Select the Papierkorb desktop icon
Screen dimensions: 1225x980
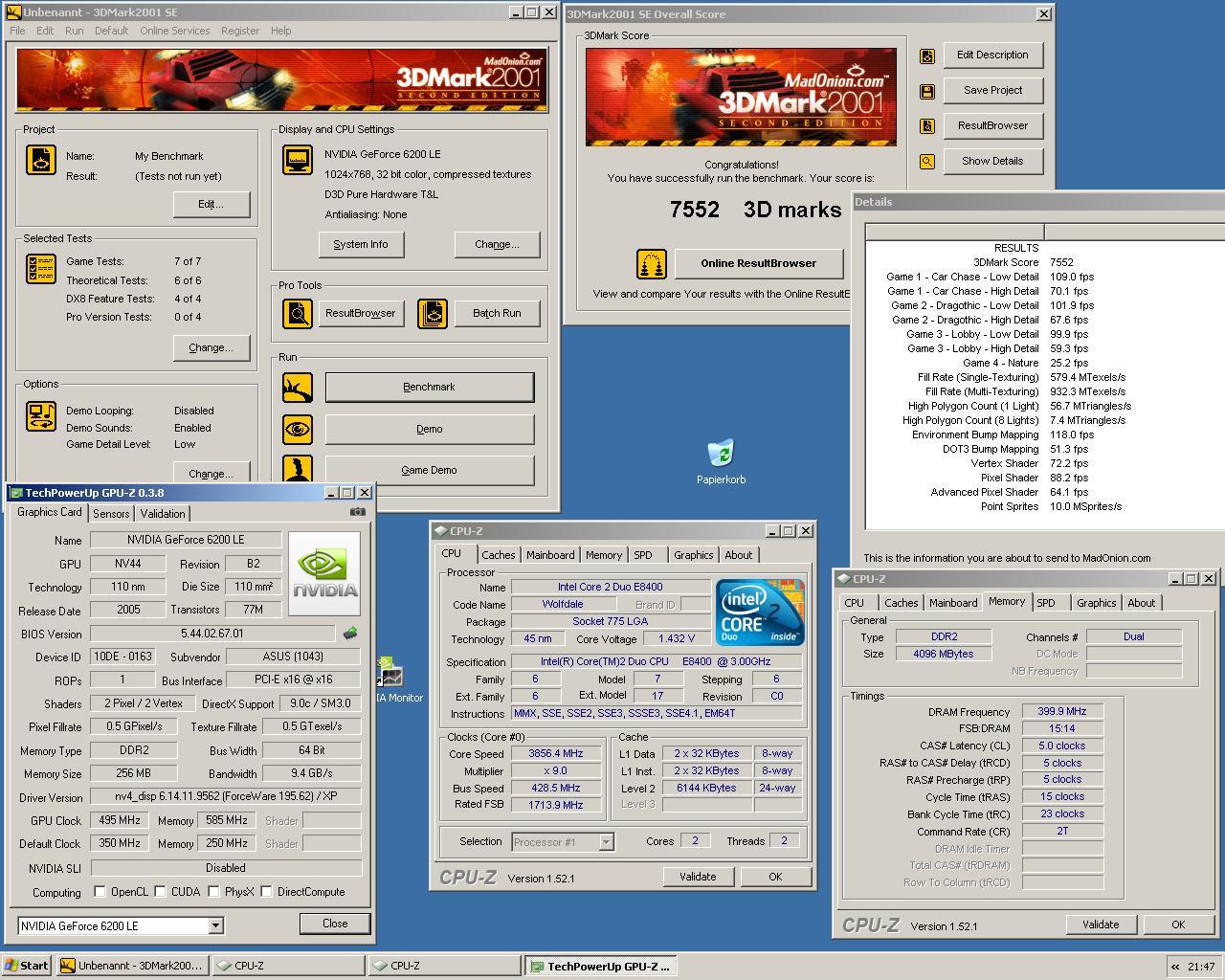(721, 462)
